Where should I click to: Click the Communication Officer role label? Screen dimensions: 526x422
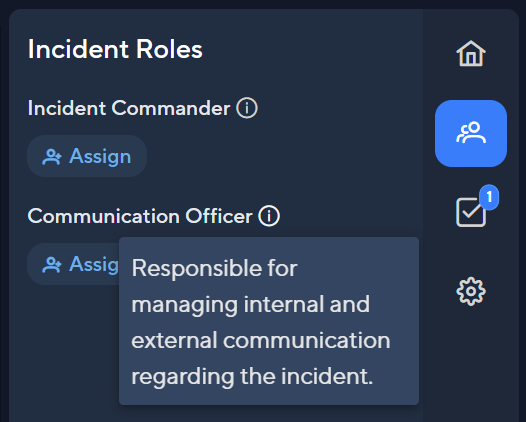(x=140, y=216)
